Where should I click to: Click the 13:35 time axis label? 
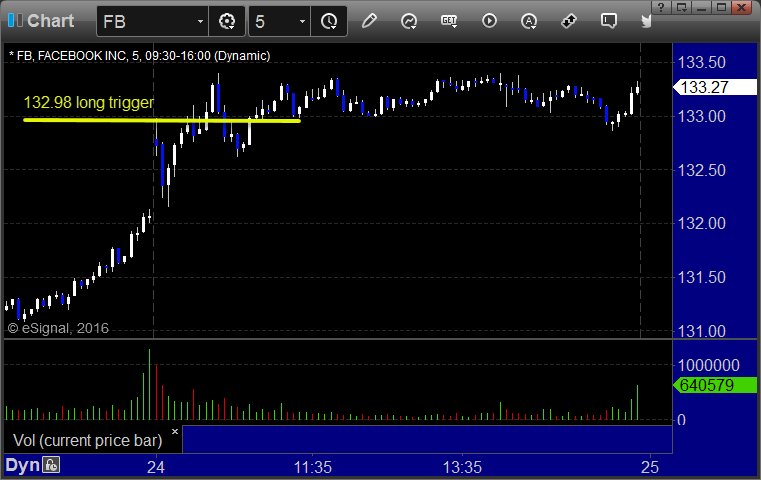pos(462,467)
